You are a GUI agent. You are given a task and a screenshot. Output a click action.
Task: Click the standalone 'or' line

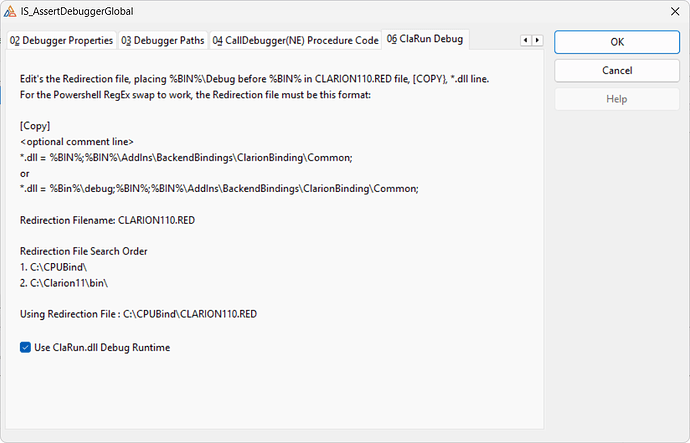tap(25, 174)
